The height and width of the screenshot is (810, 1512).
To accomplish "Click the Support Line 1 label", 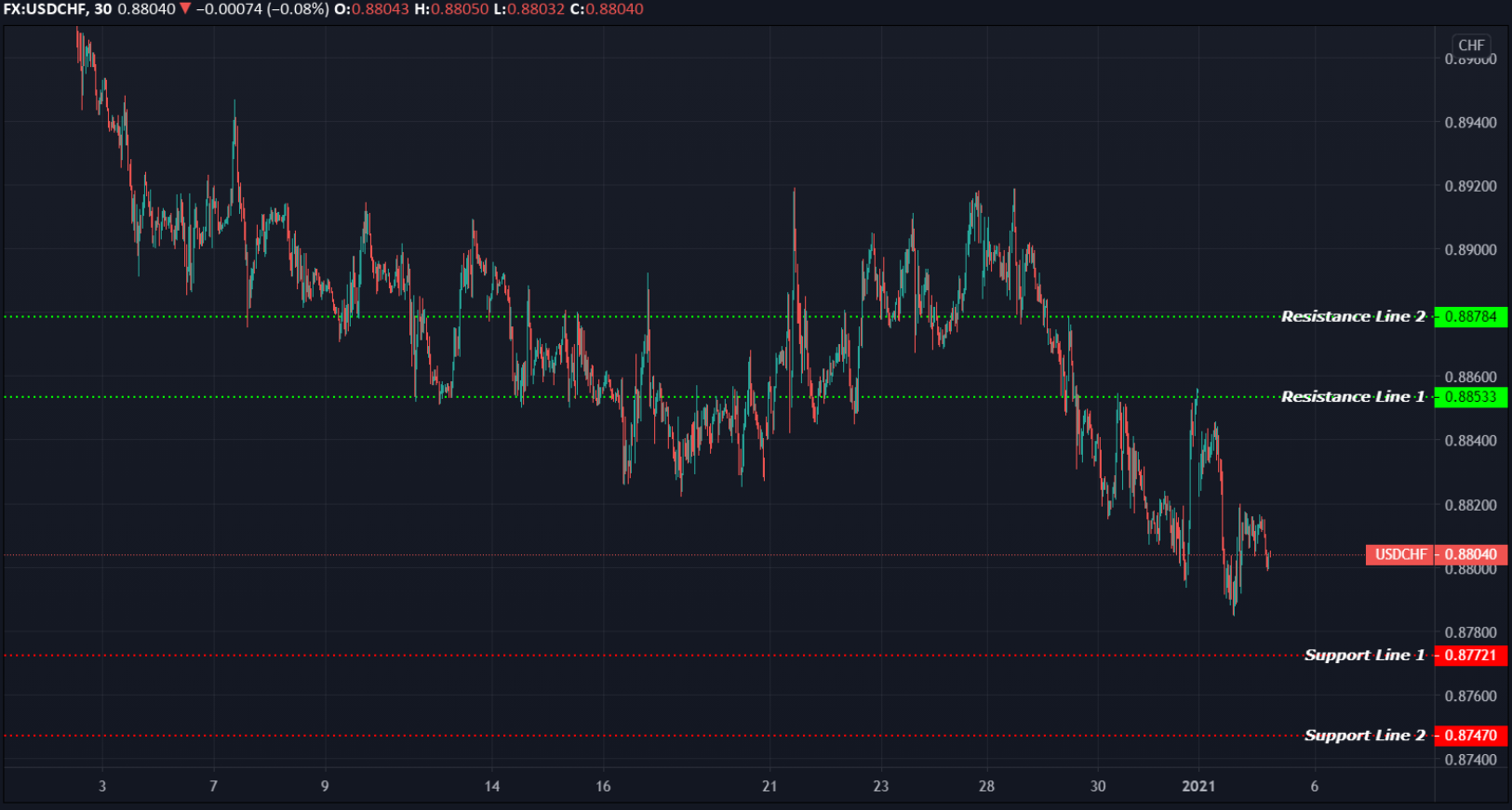I will tap(1364, 655).
